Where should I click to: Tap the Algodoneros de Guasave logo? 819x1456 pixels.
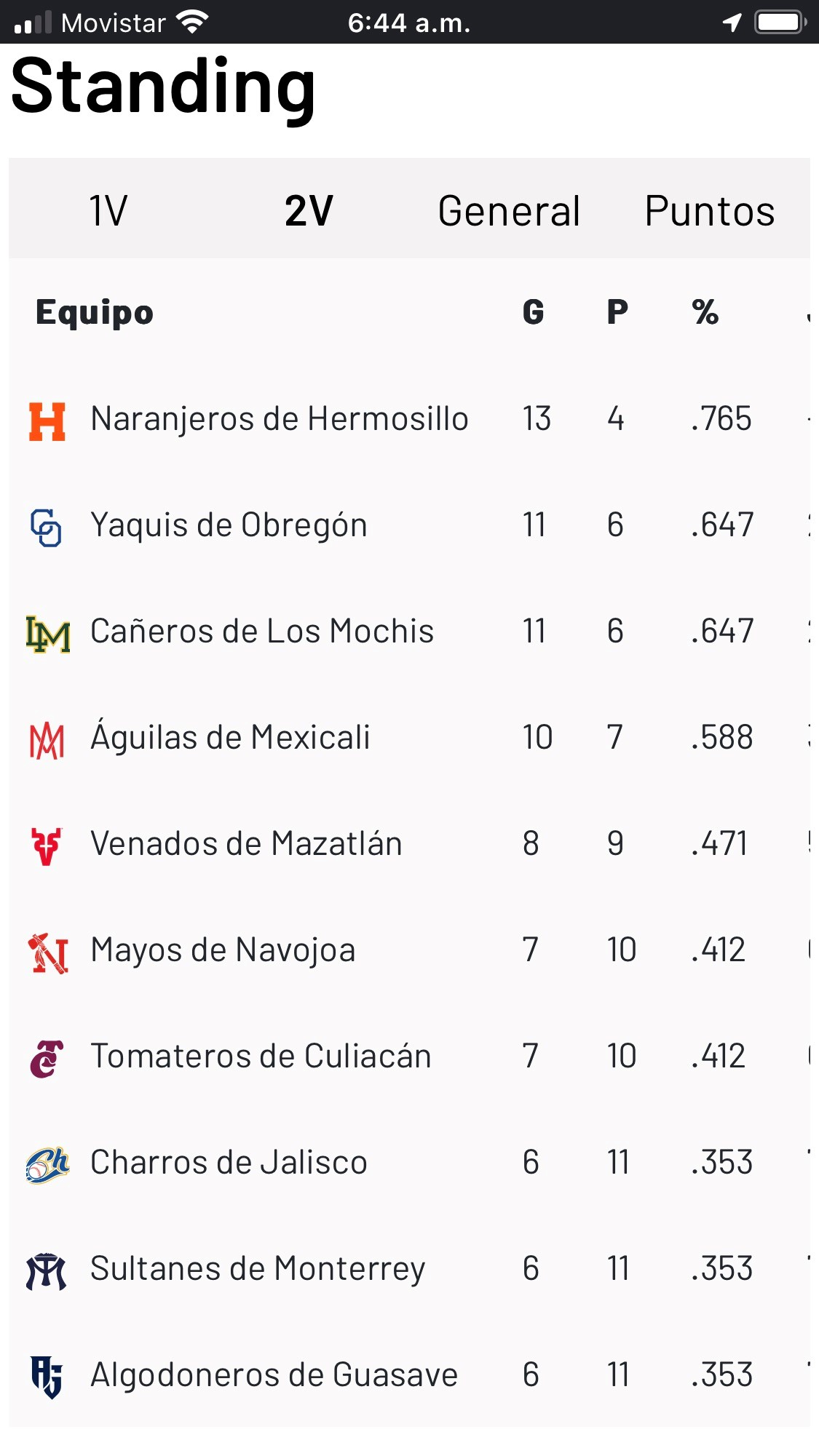[47, 1377]
